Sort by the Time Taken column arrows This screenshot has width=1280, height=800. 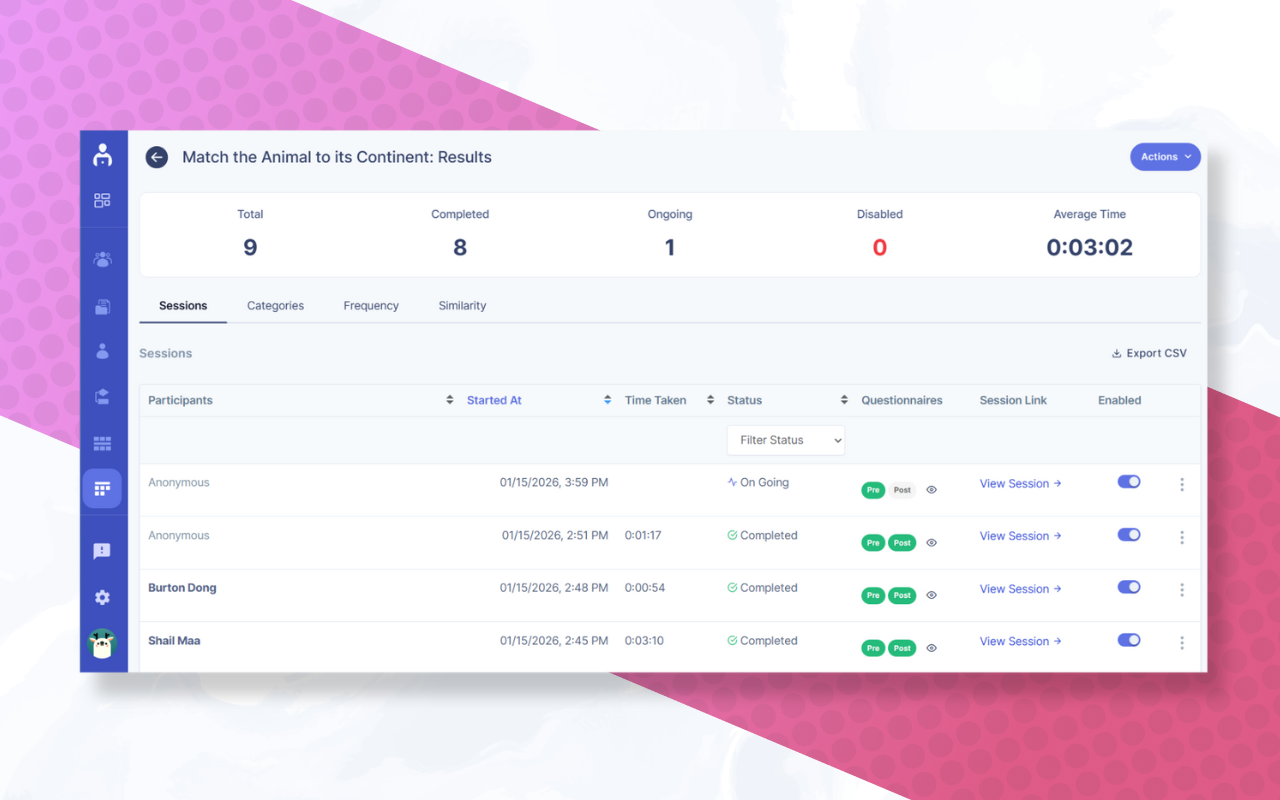tap(710, 400)
